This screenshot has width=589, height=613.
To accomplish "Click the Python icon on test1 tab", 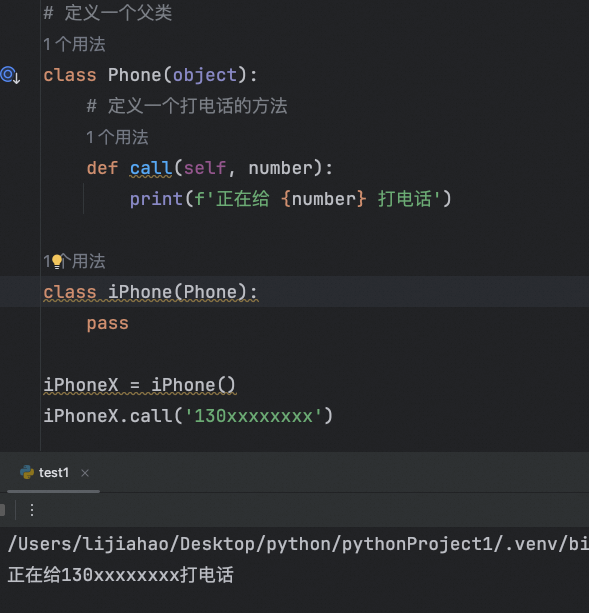I will [27, 472].
